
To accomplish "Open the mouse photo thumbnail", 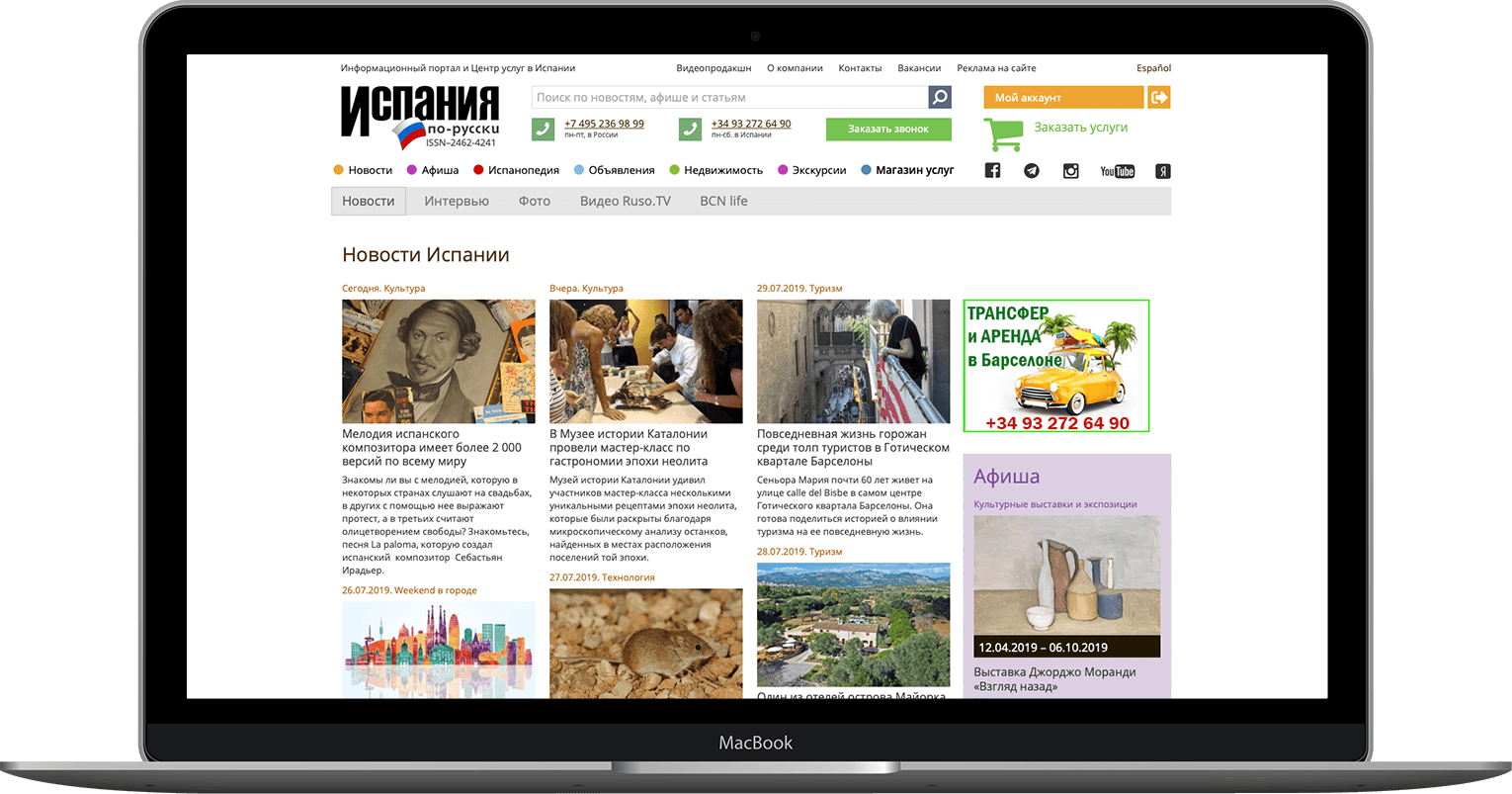I will 646,644.
